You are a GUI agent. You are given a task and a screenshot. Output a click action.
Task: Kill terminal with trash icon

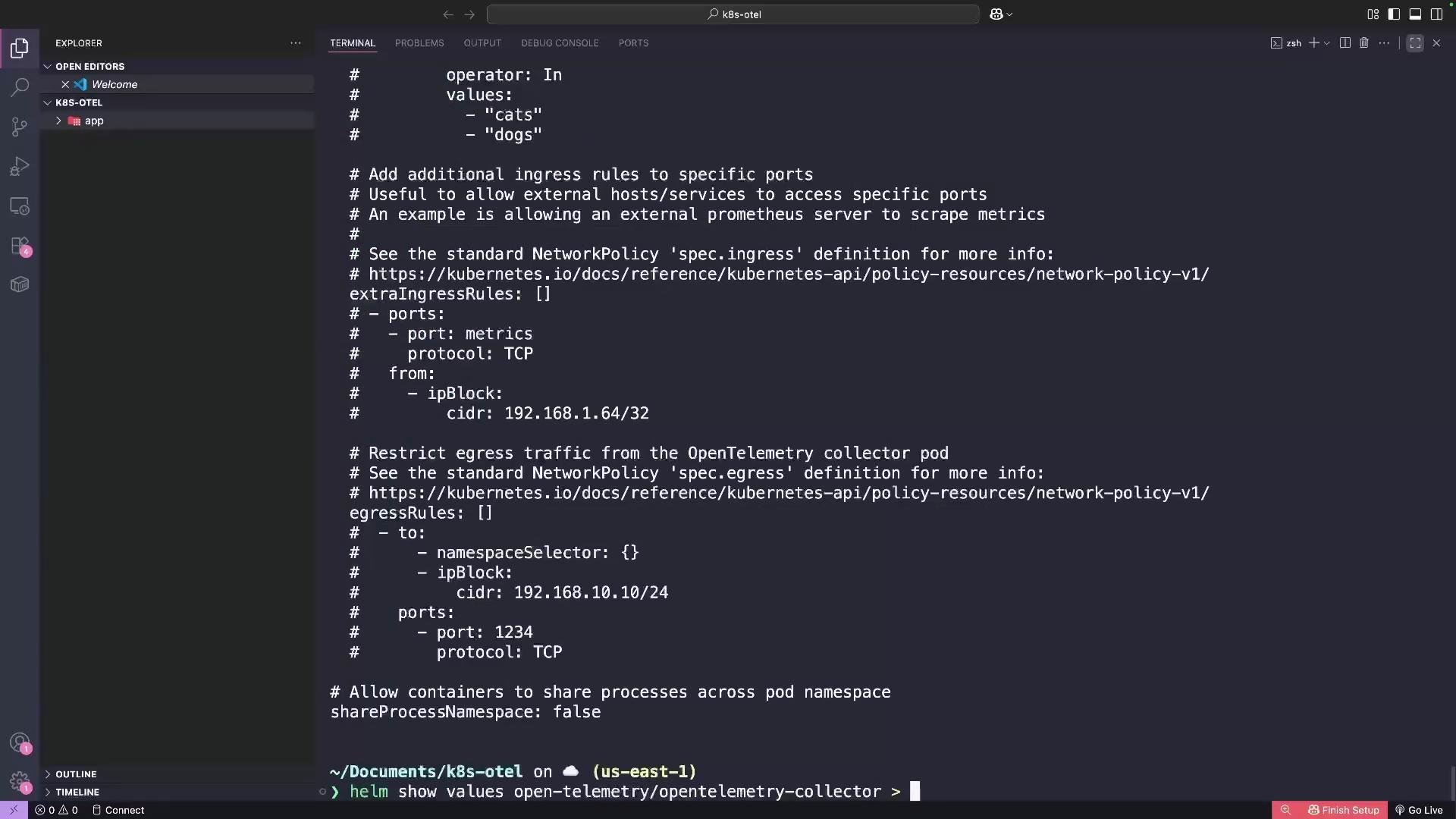click(x=1364, y=43)
